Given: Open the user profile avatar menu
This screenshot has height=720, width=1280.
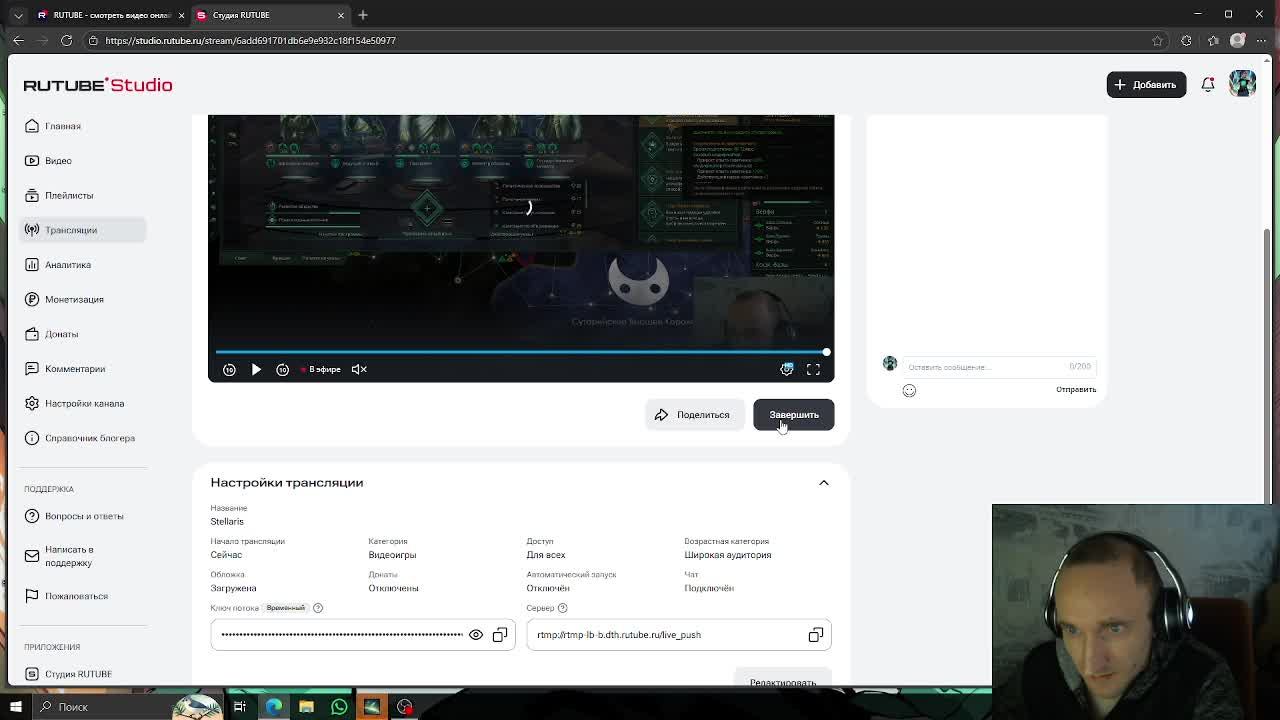Looking at the screenshot, I should pyautogui.click(x=1242, y=84).
